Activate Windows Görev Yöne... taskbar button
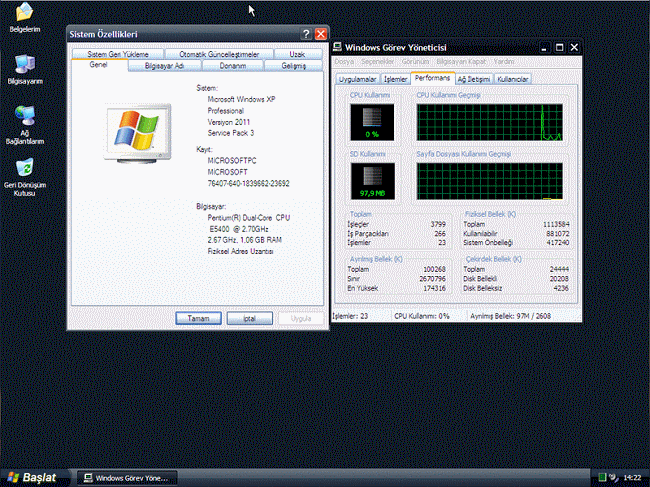 click(x=128, y=478)
